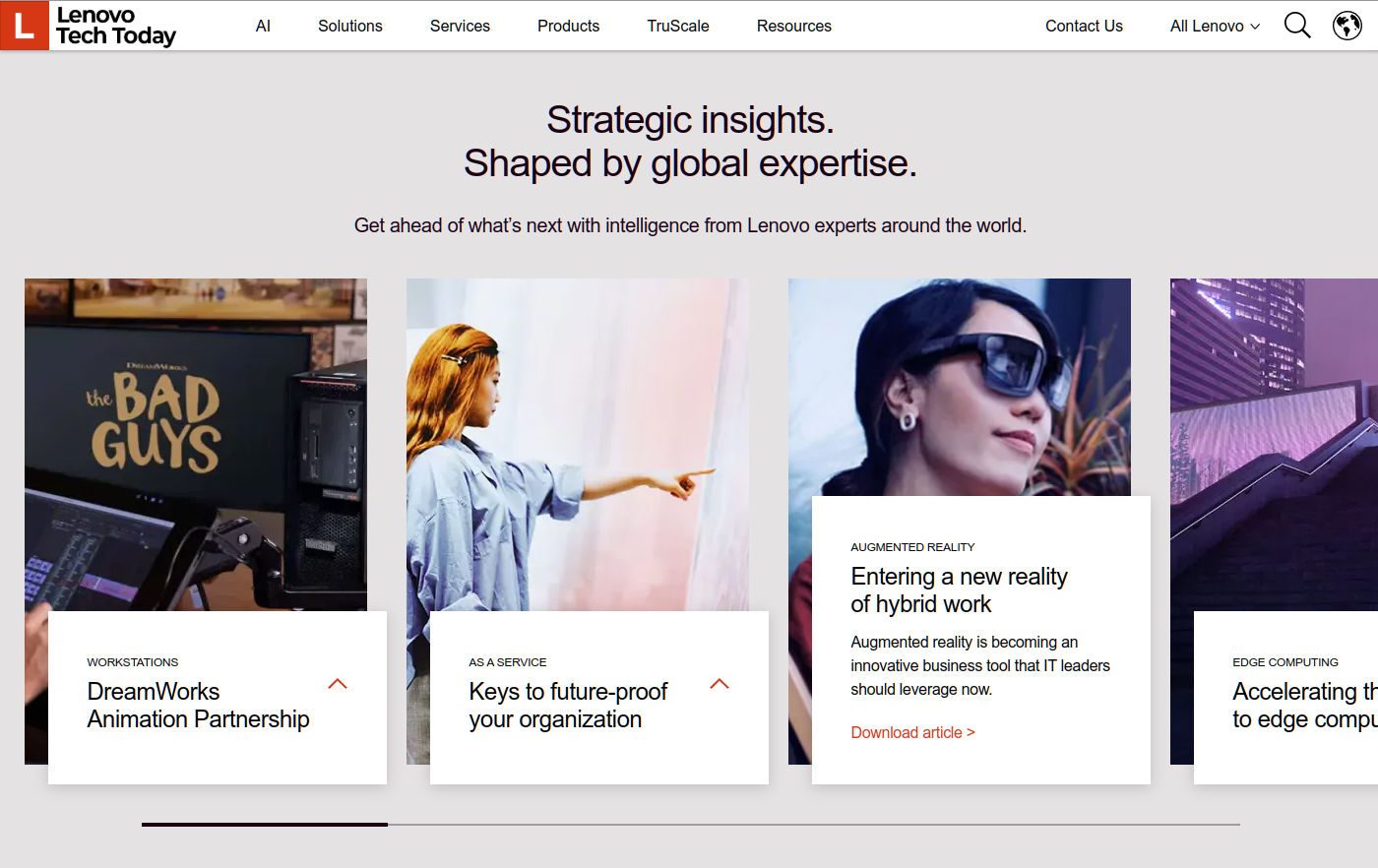Screen dimensions: 1378x868
Task: Click the Contact Us link
Action: pyautogui.click(x=1083, y=27)
